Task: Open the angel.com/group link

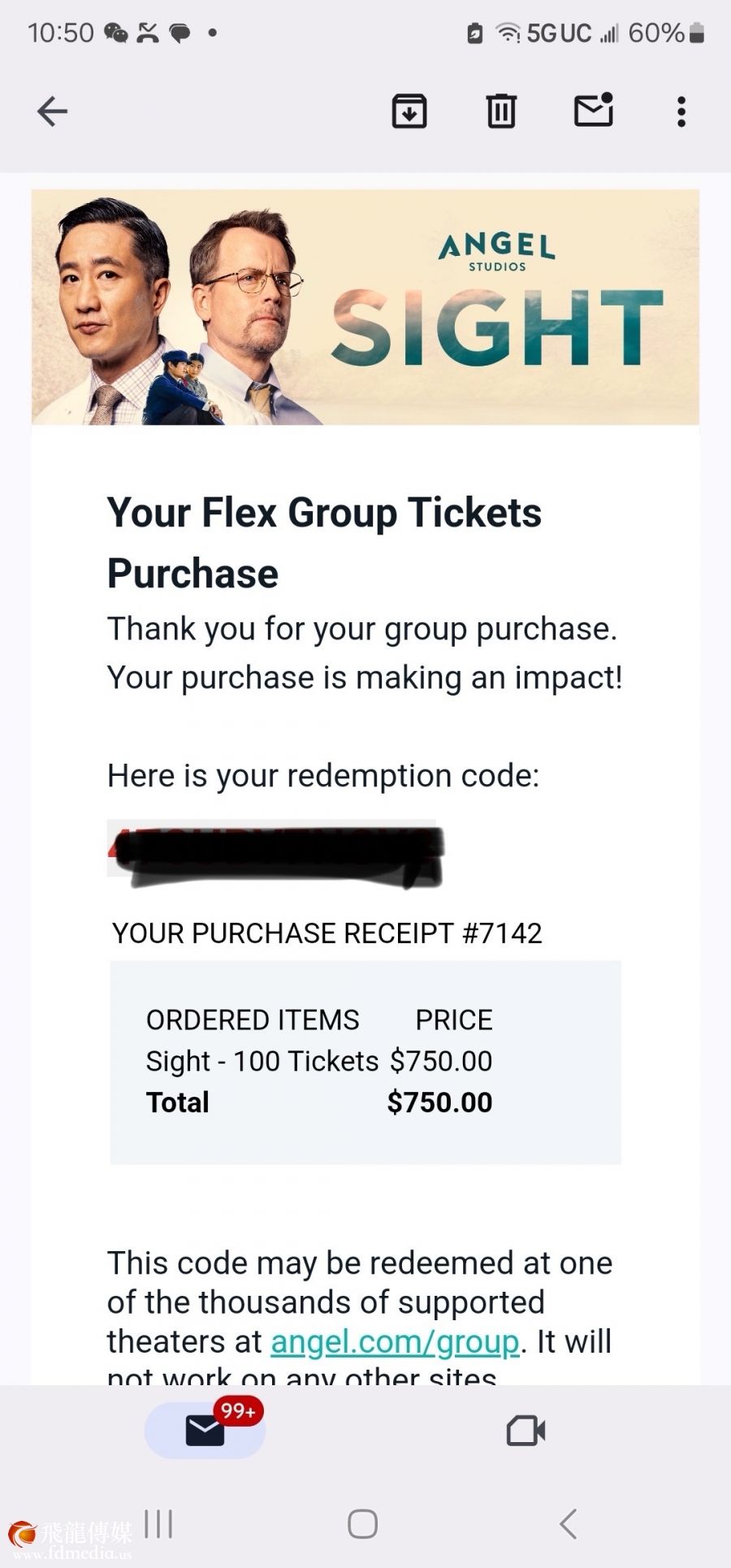Action: click(x=395, y=1341)
